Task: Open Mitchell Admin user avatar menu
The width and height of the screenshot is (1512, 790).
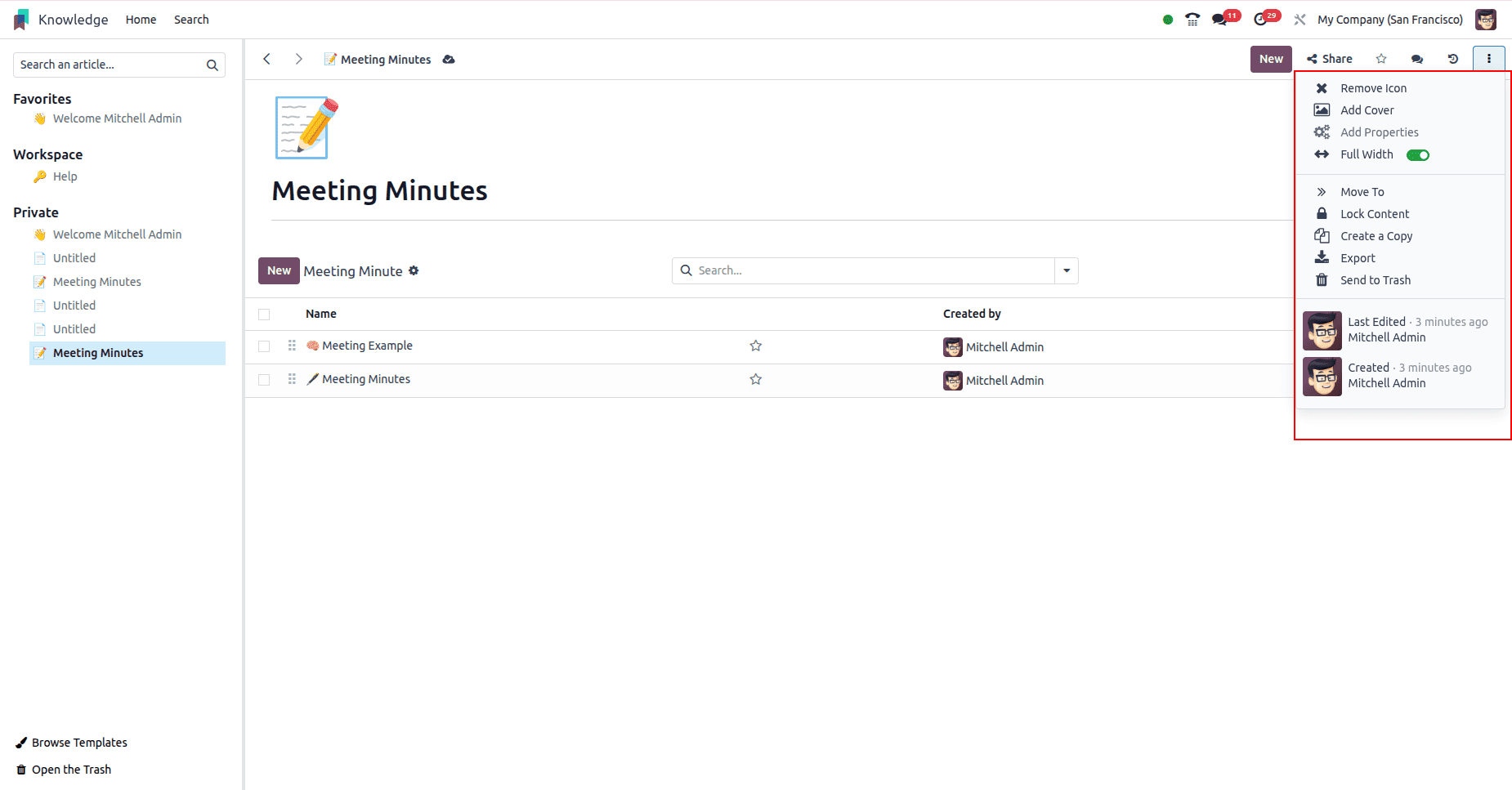Action: 1486,20
